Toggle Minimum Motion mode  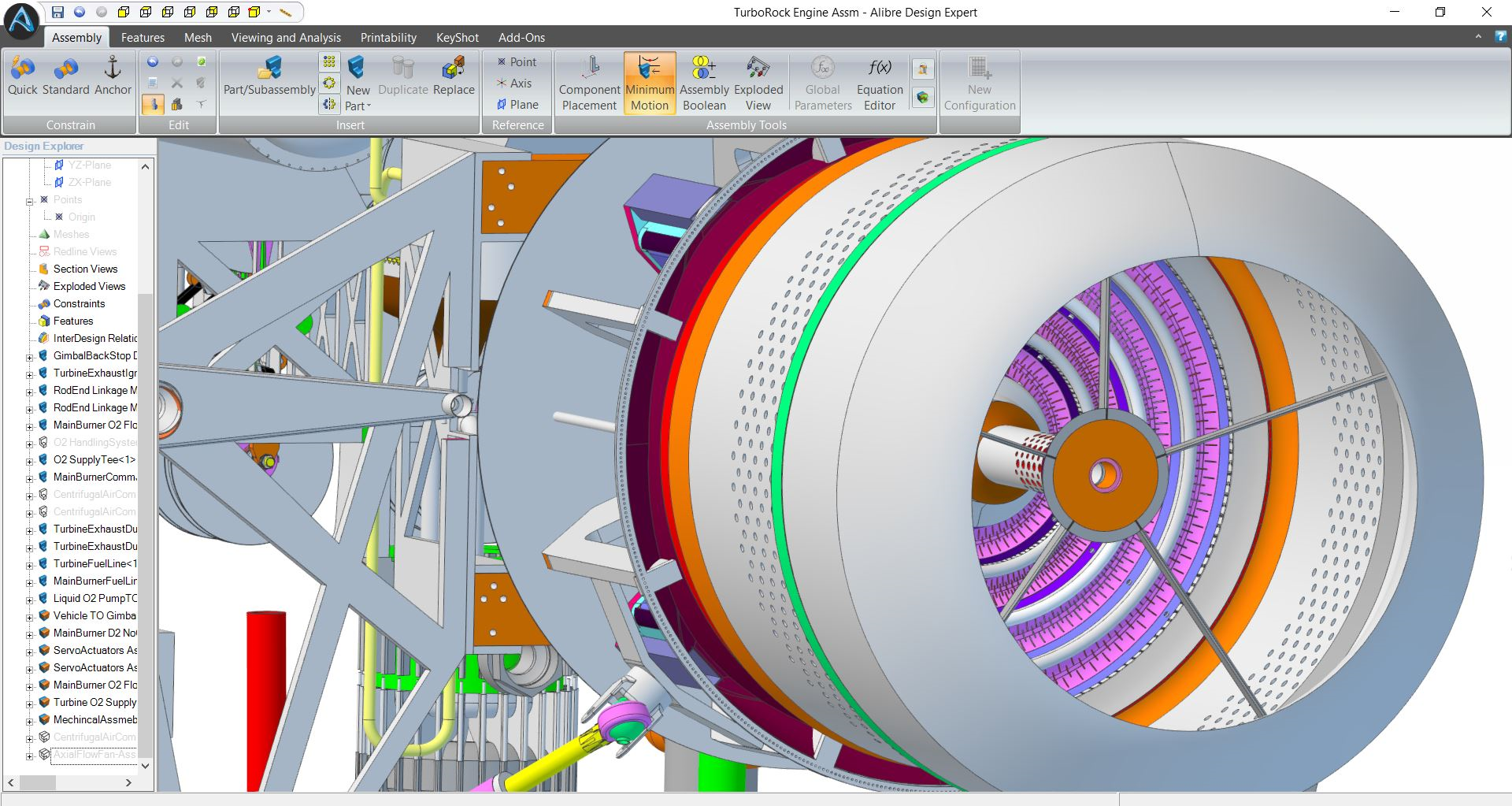point(650,84)
